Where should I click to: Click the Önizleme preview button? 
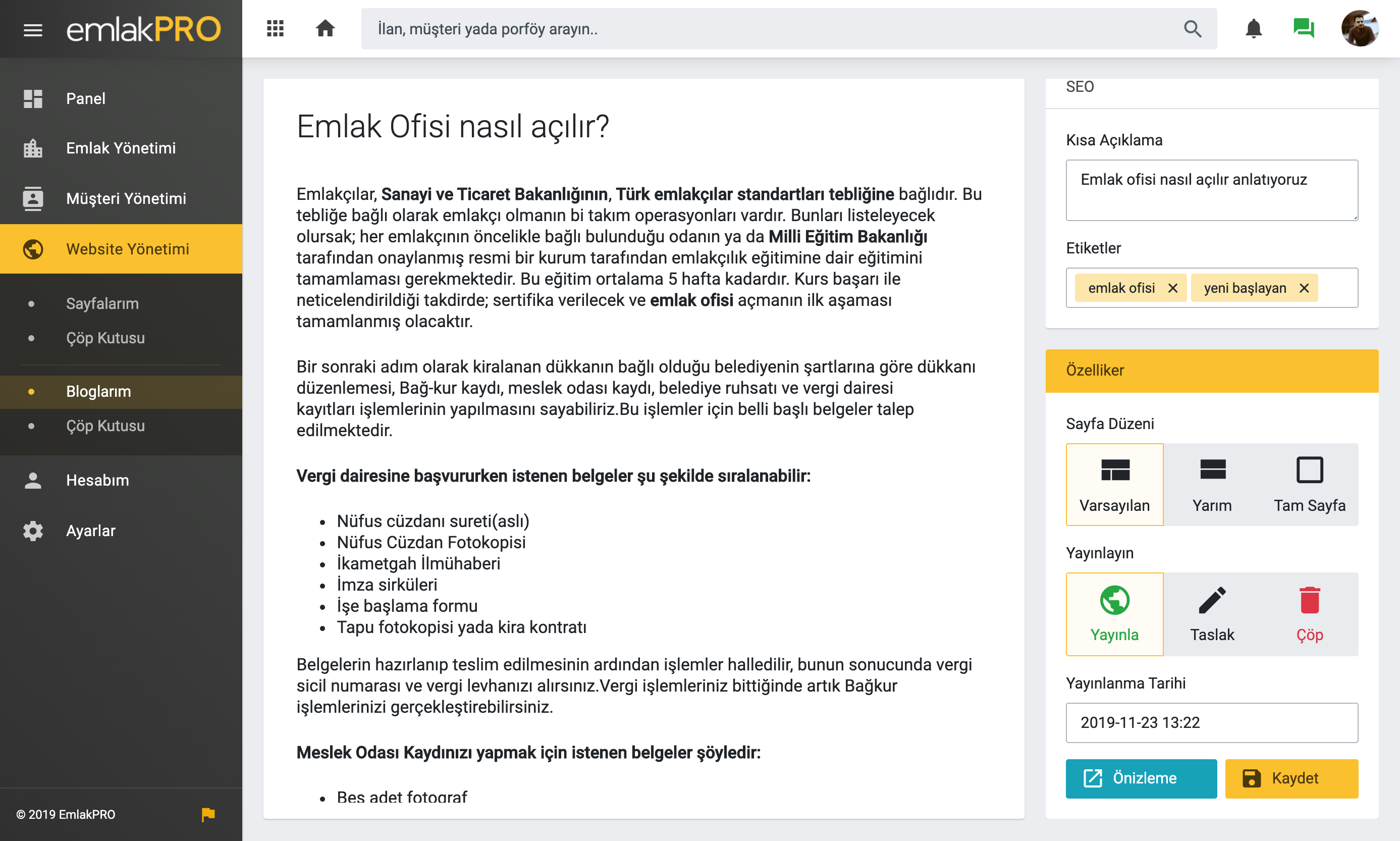(1141, 778)
